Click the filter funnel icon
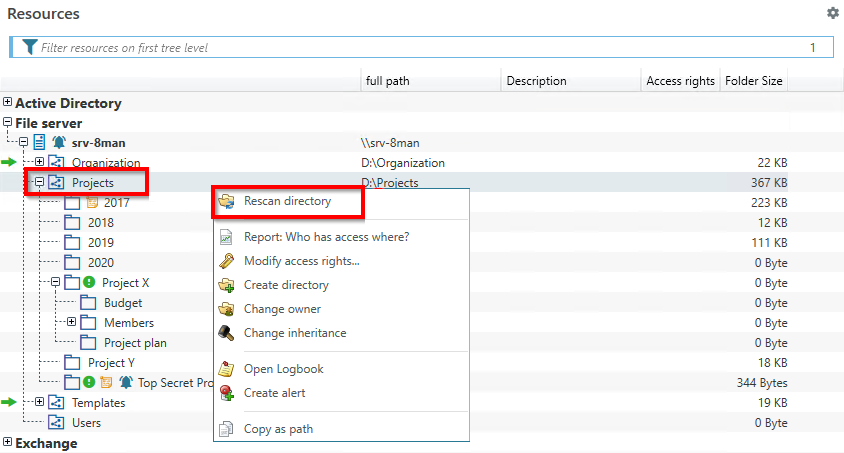Screen dimensions: 844x453 click(29, 47)
